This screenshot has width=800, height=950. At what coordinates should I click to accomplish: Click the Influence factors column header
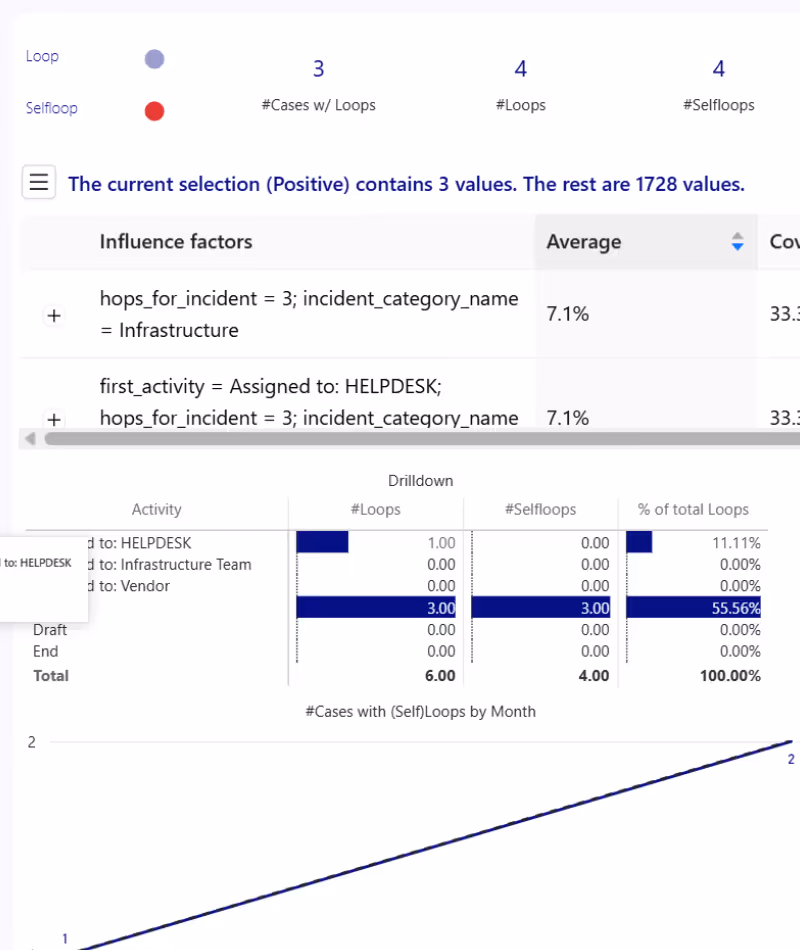176,241
